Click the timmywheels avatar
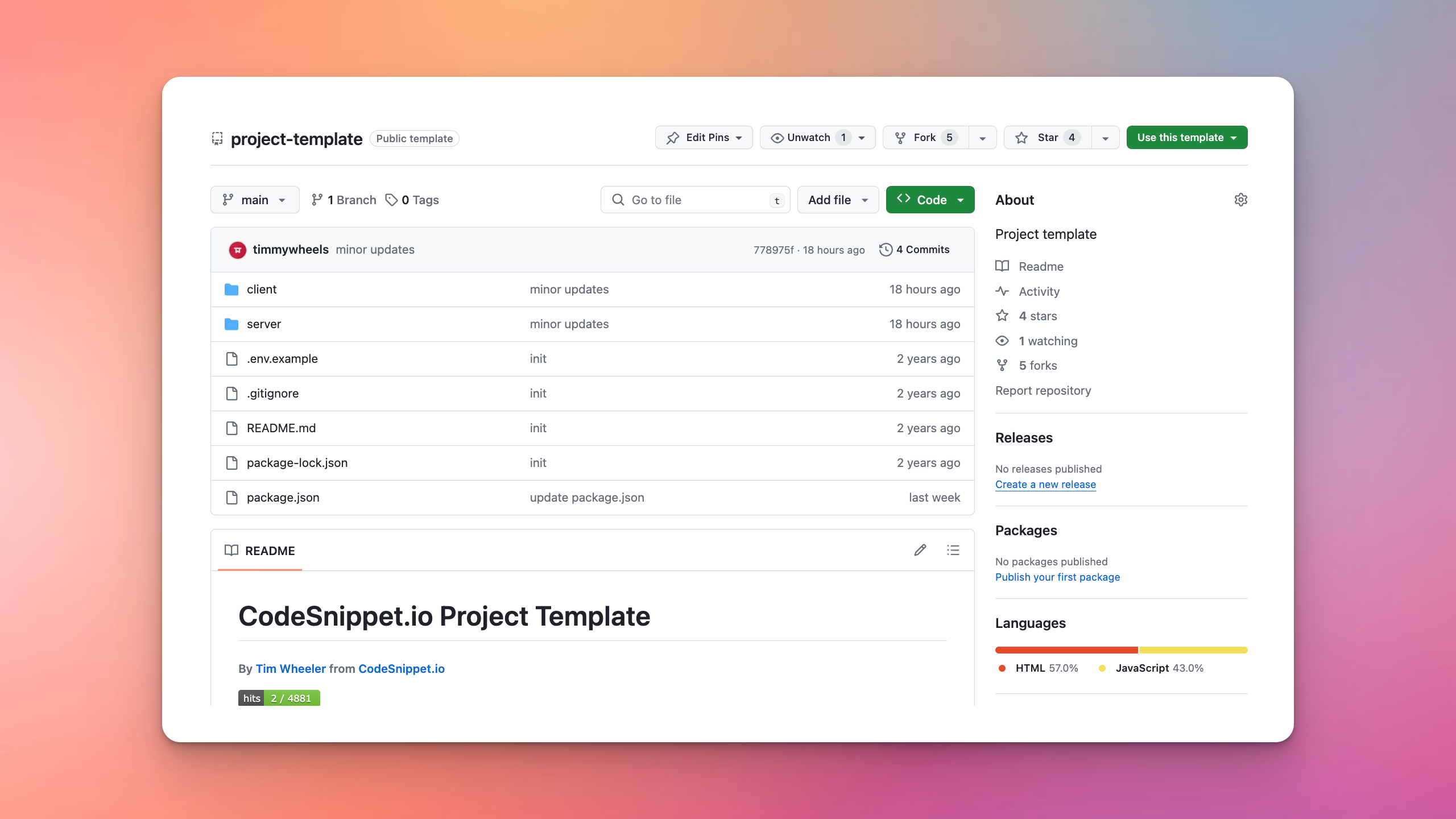The height and width of the screenshot is (819, 1456). 237,249
